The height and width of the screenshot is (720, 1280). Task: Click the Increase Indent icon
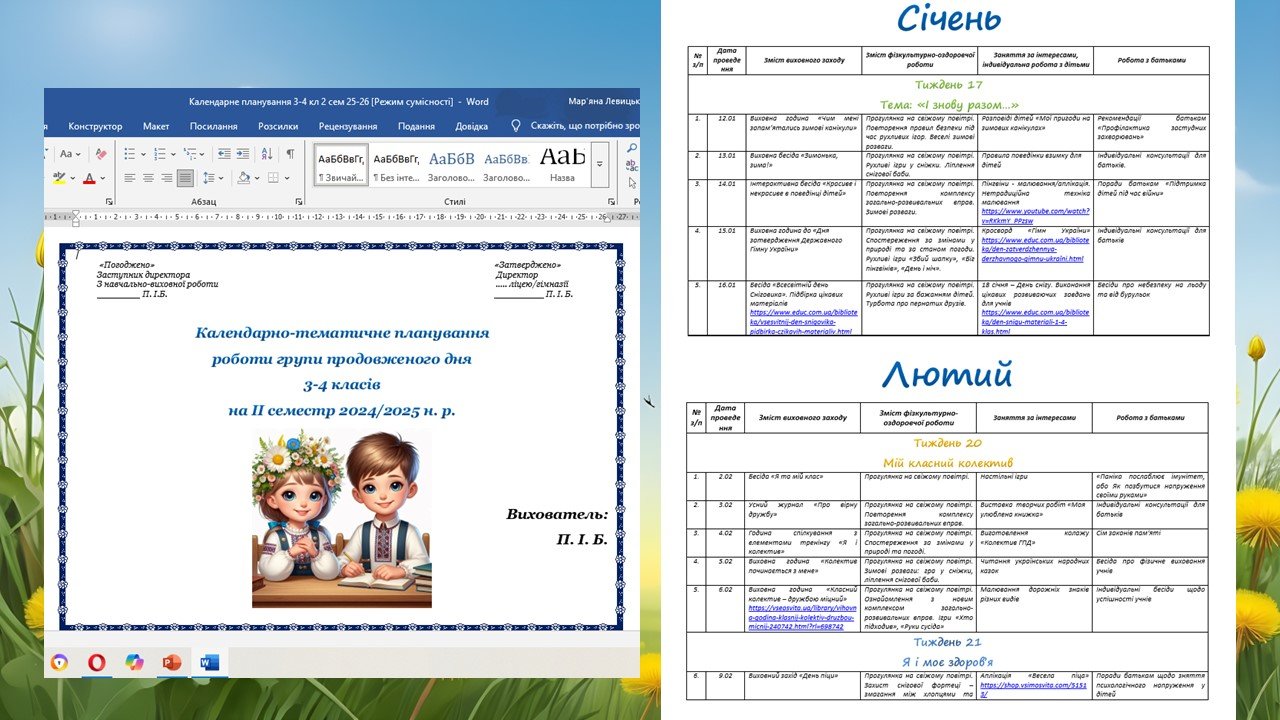242,154
